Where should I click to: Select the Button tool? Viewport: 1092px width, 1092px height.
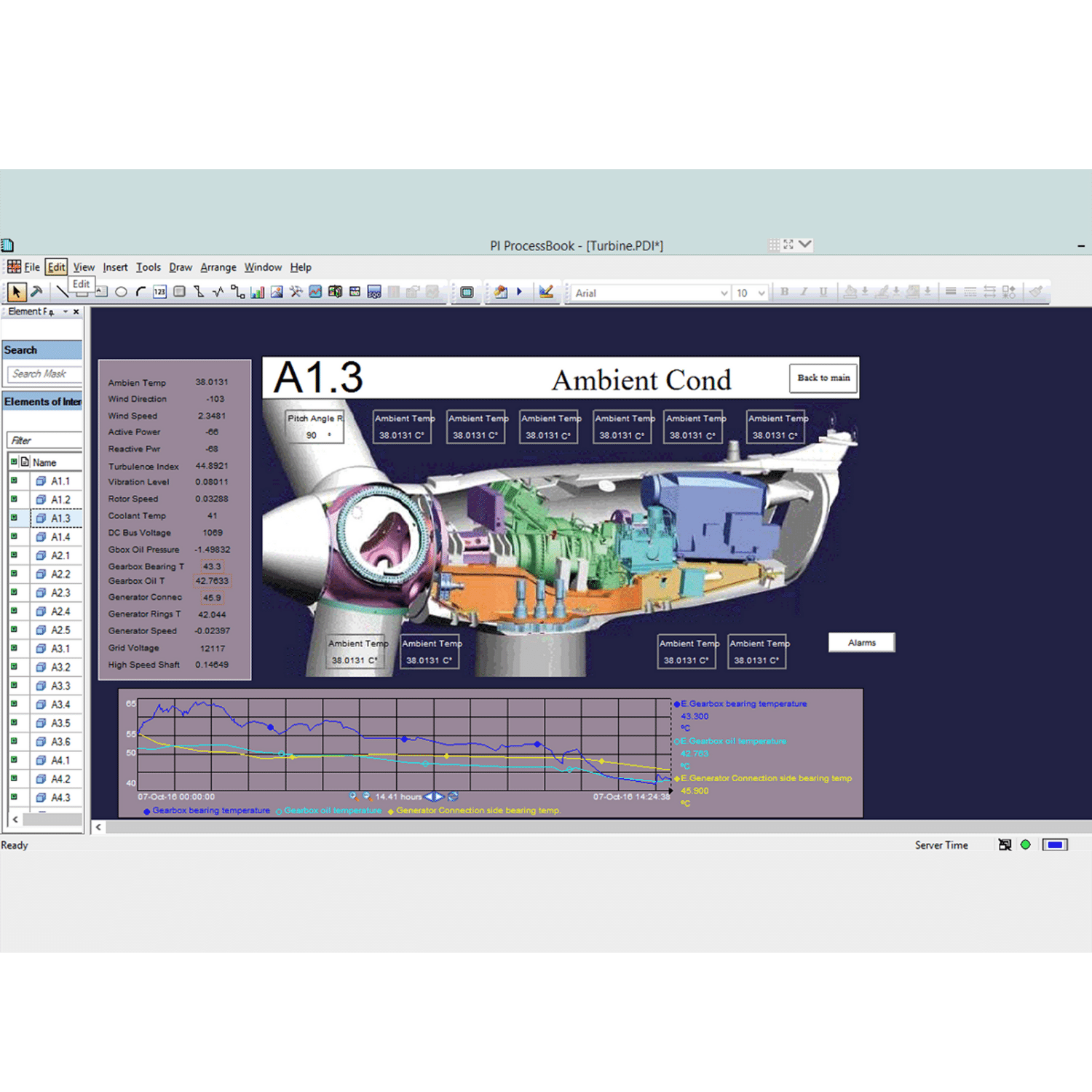pos(179,293)
